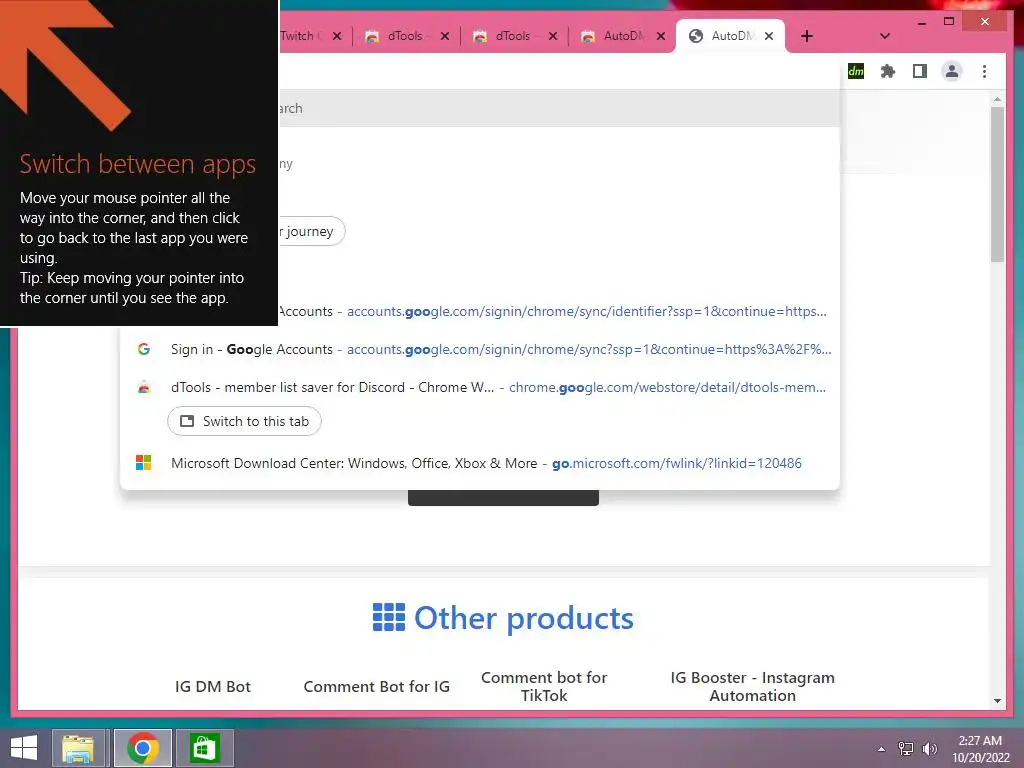The width and height of the screenshot is (1024, 768).
Task: Click the dark button below the suggestions
Action: [x=503, y=498]
